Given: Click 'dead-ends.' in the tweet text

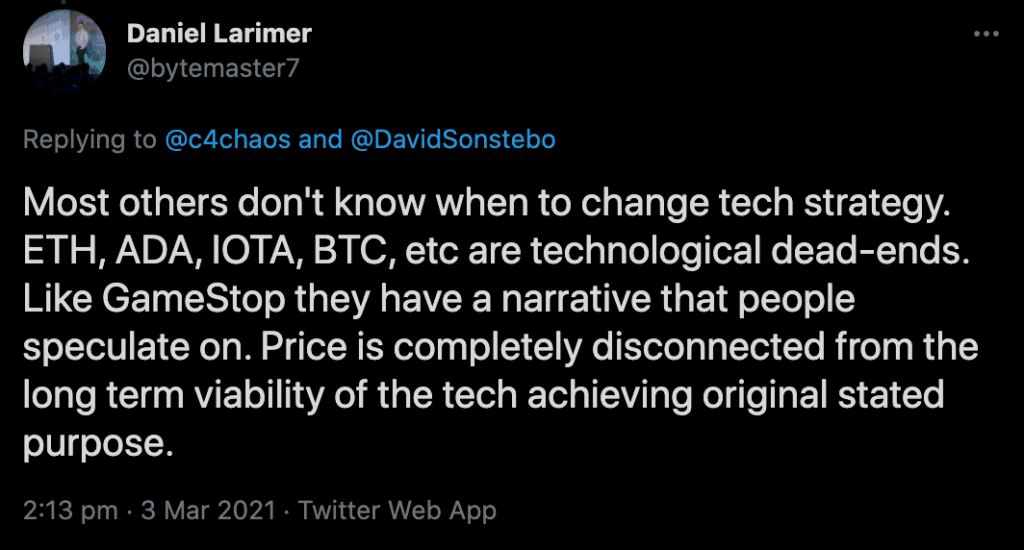Looking at the screenshot, I should pos(870,251).
